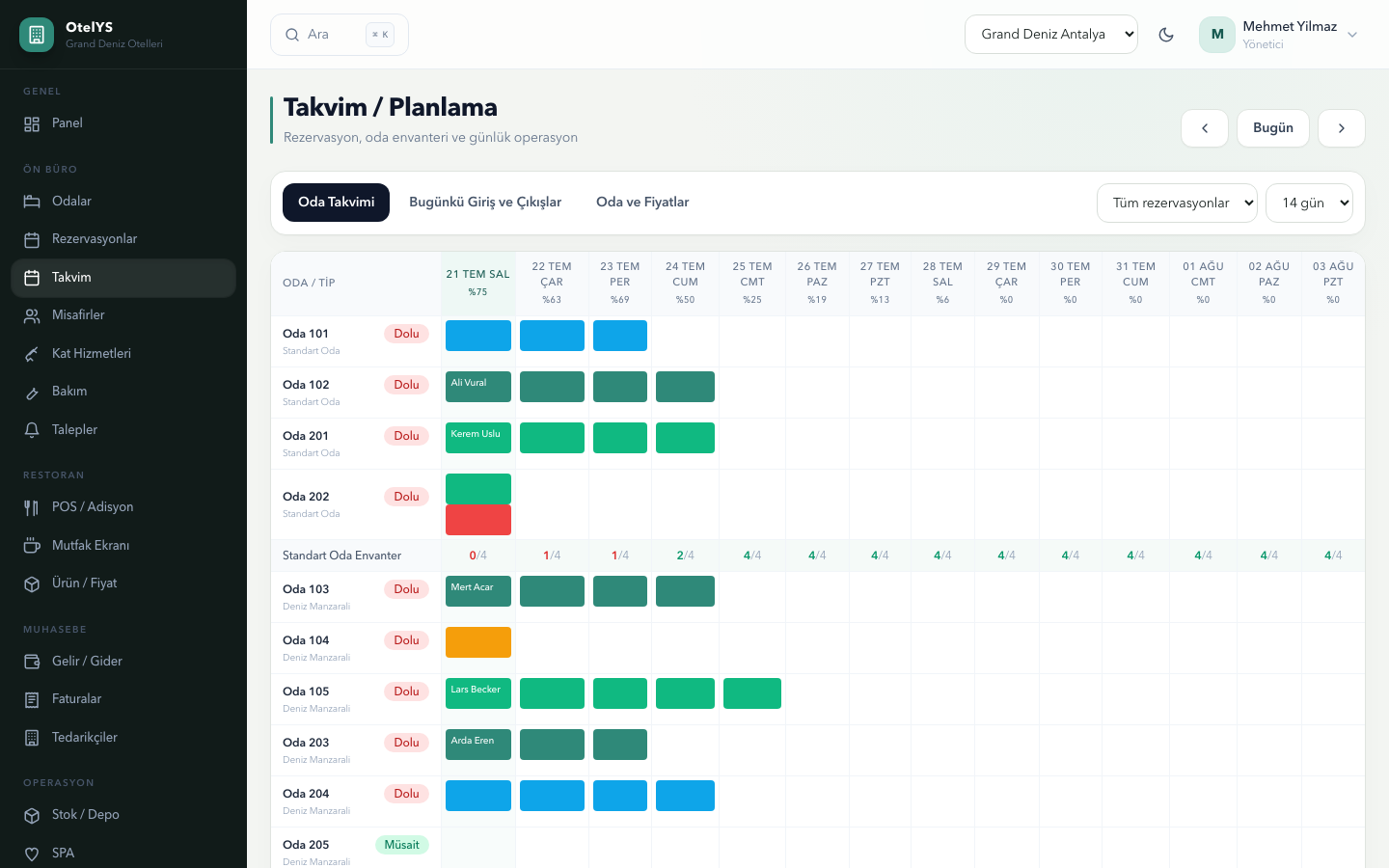Click Dolu badge for Oda 101
This screenshot has width=1389, height=868.
406,334
